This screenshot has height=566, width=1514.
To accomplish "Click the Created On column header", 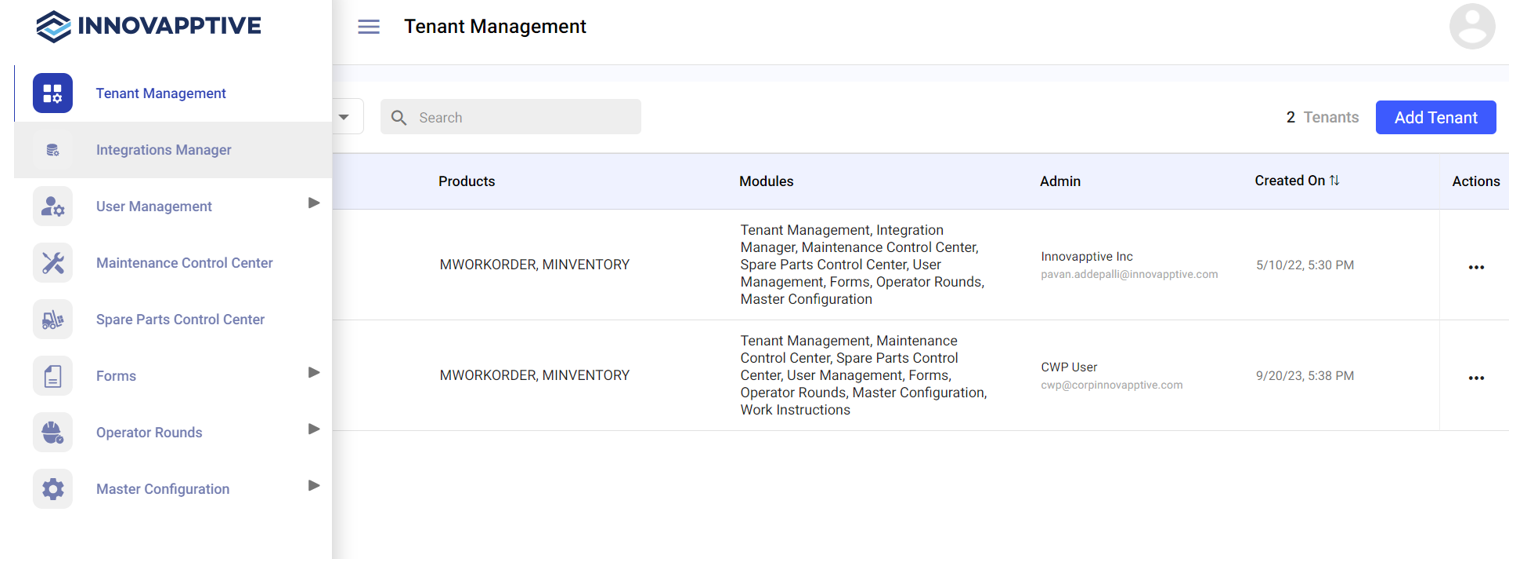I will (1290, 180).
